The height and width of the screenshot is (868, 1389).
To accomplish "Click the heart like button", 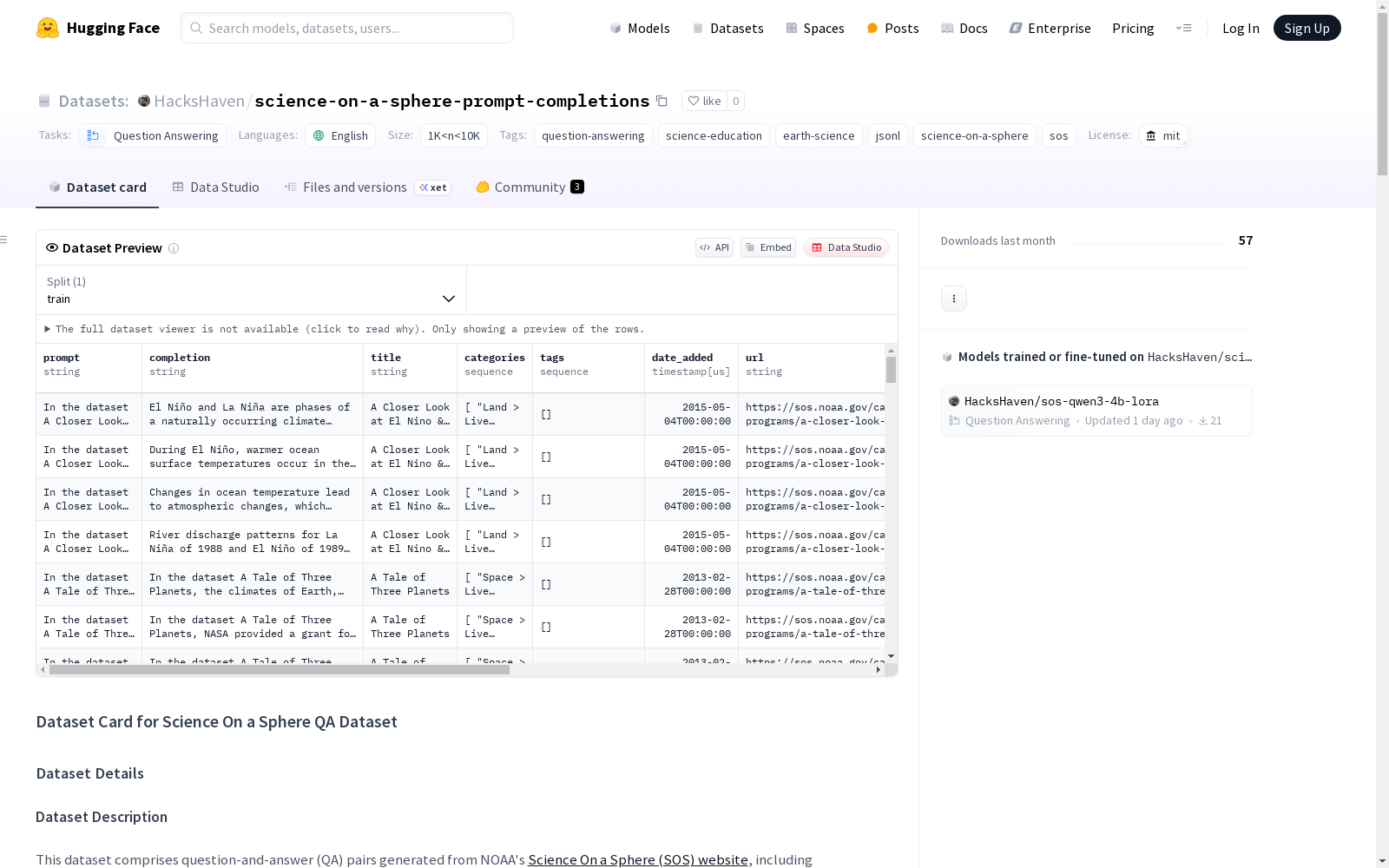I will pyautogui.click(x=704, y=101).
